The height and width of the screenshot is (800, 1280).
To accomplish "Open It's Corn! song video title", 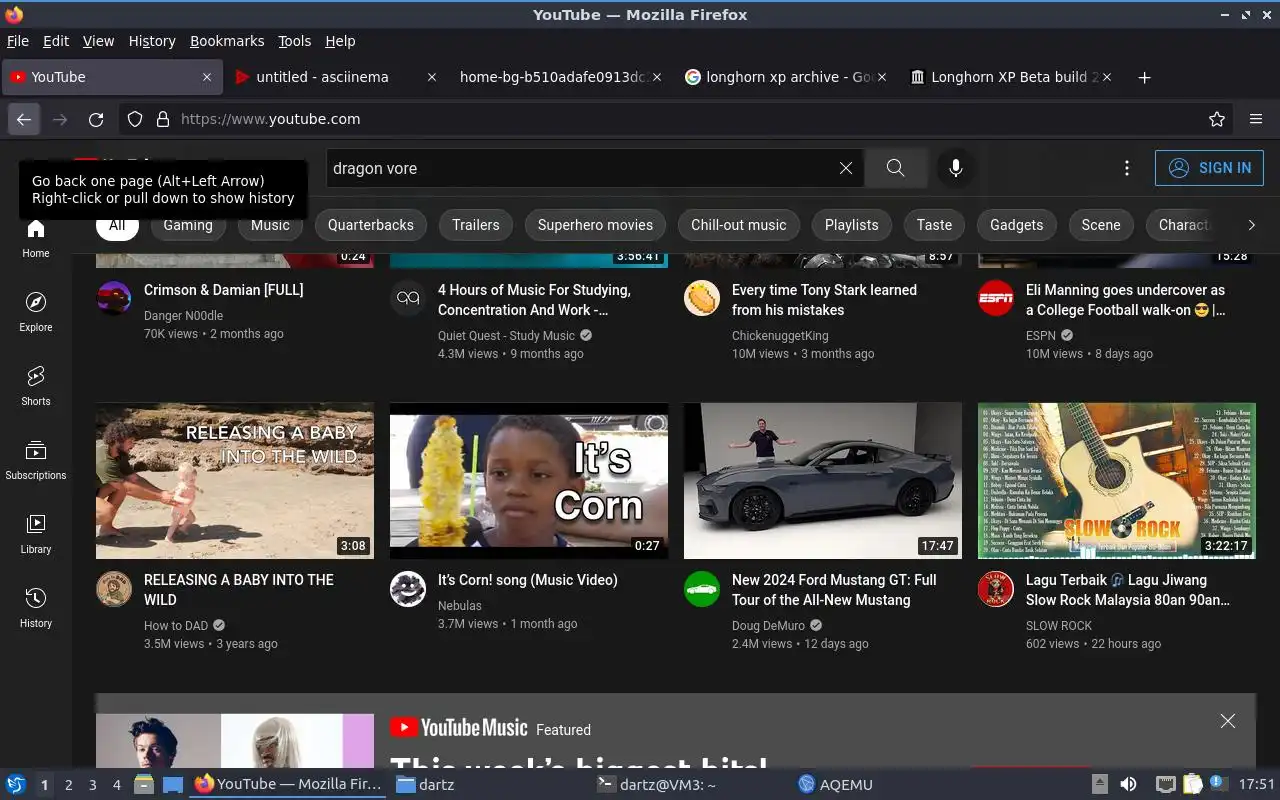I will point(528,580).
